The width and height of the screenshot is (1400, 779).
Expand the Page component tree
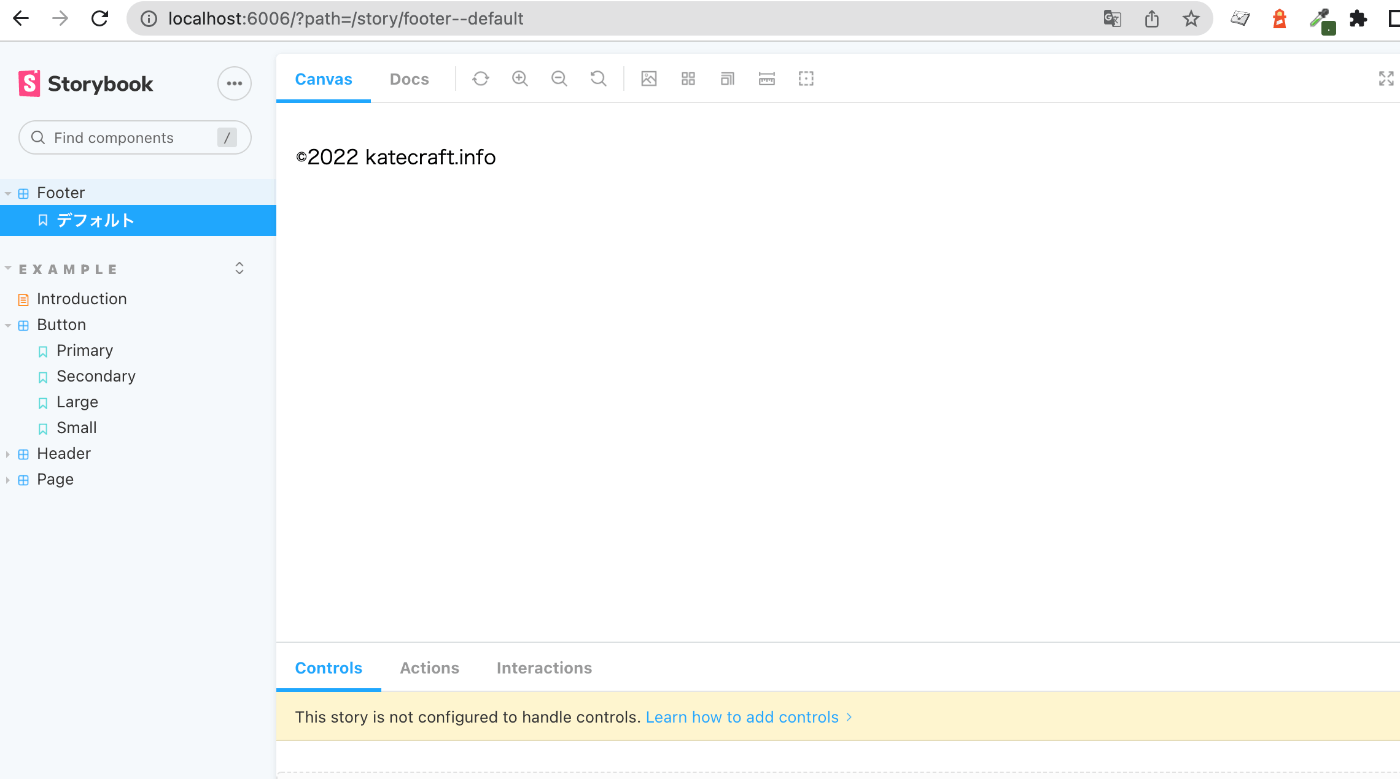[8, 479]
